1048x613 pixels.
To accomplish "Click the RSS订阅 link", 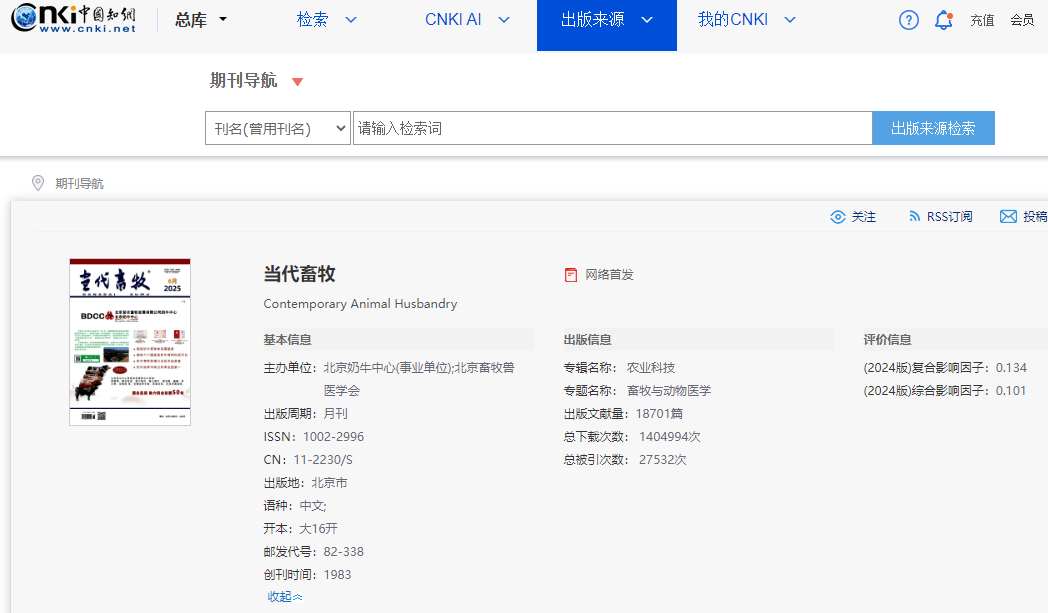I will click(949, 217).
